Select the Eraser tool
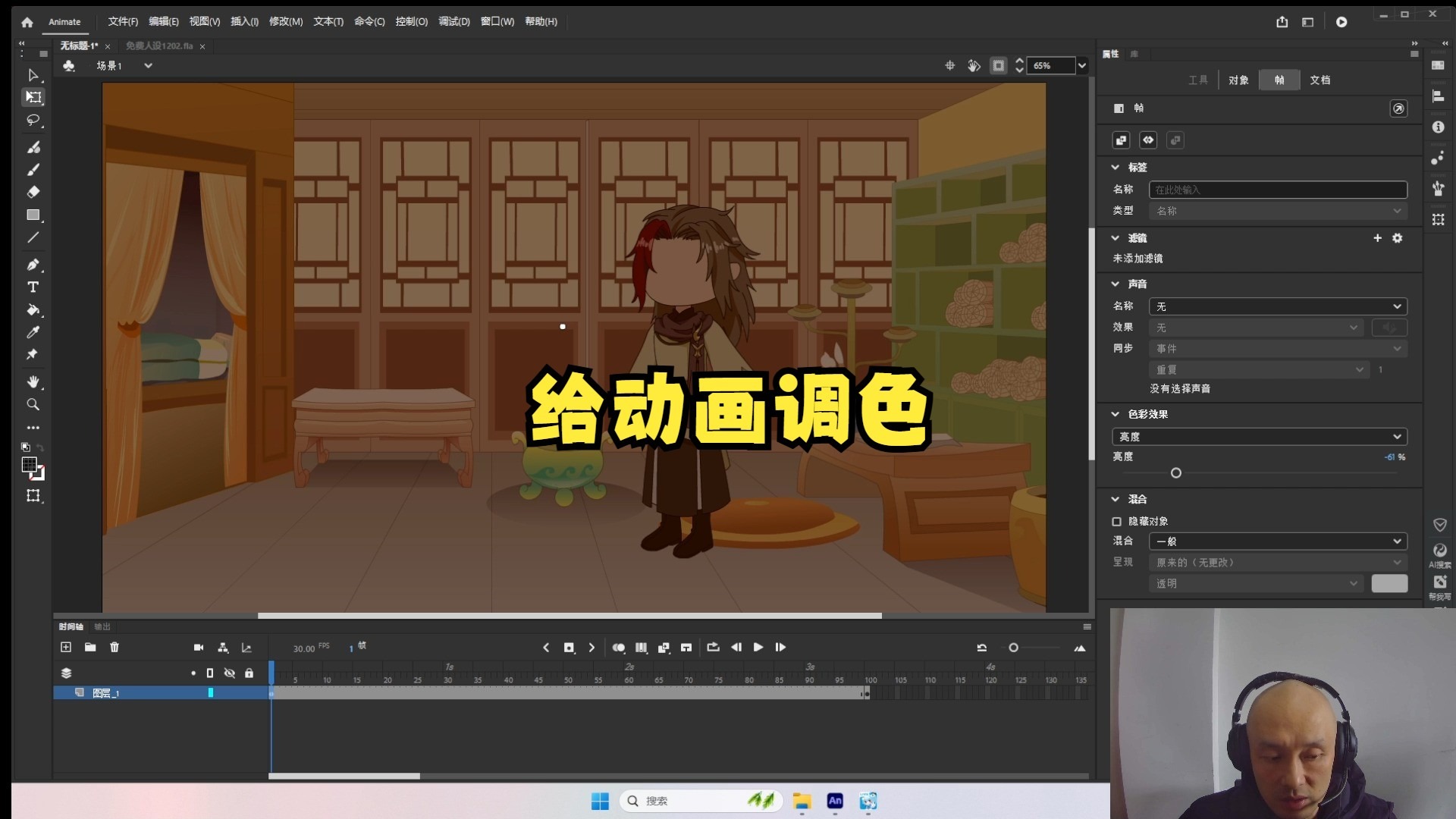Viewport: 1456px width, 819px height. click(x=33, y=192)
